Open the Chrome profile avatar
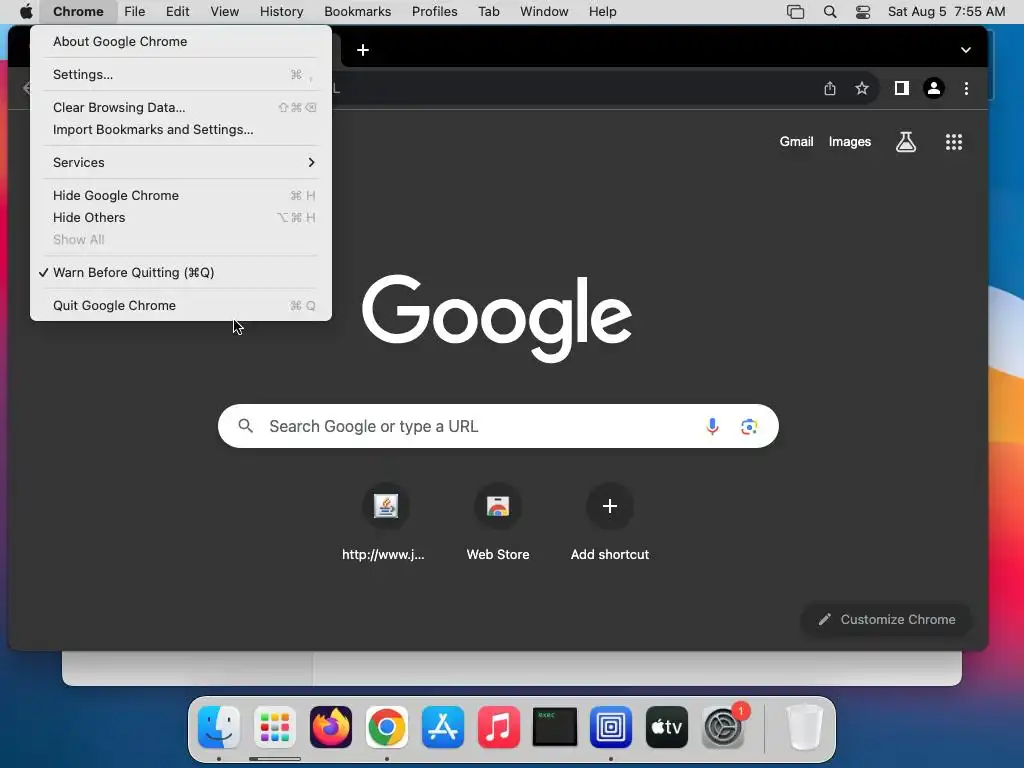The width and height of the screenshot is (1024, 768). click(934, 88)
